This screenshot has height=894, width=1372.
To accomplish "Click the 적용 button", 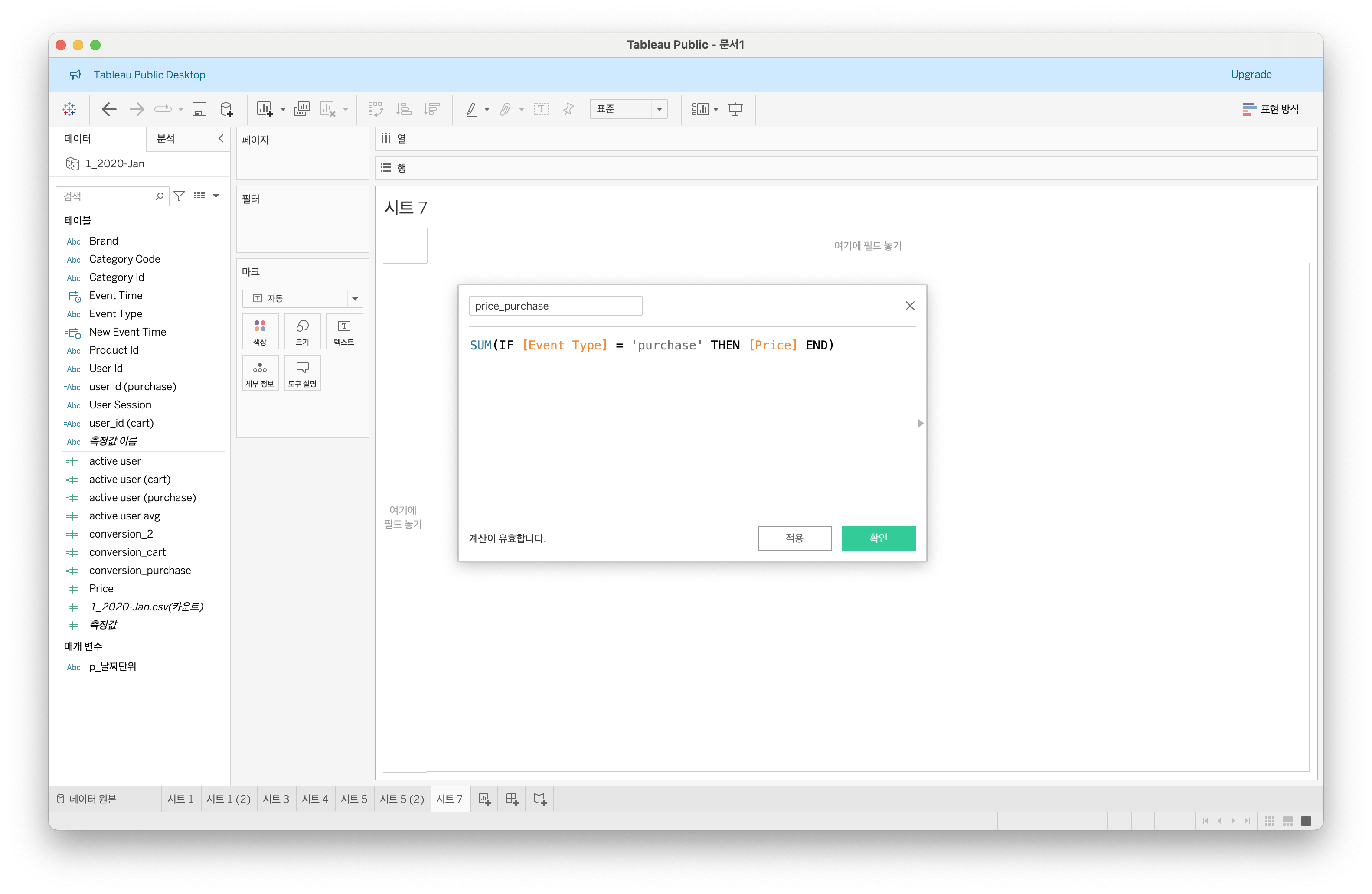I will pos(794,538).
